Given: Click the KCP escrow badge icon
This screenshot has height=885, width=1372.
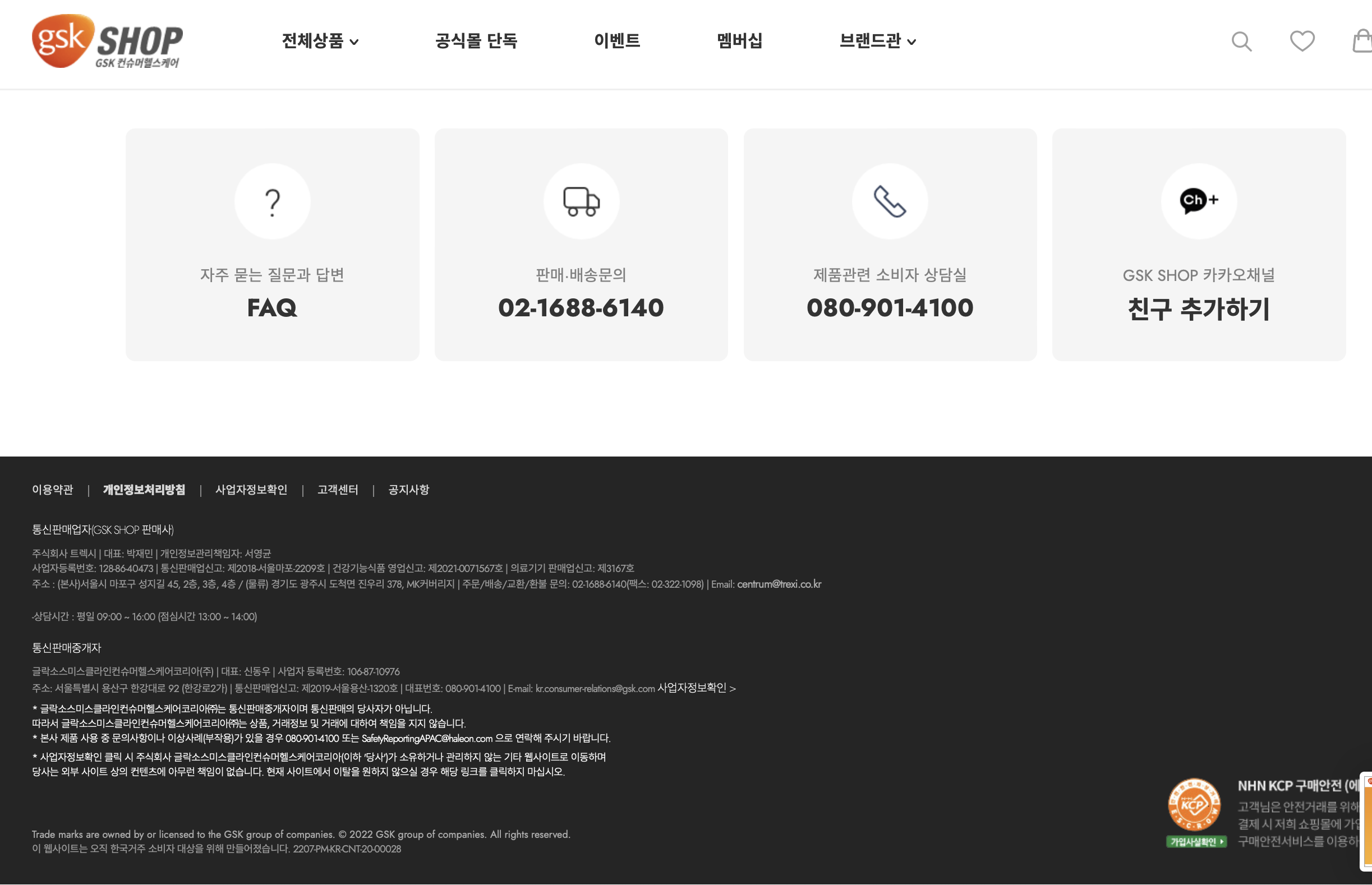Looking at the screenshot, I should click(x=1194, y=805).
